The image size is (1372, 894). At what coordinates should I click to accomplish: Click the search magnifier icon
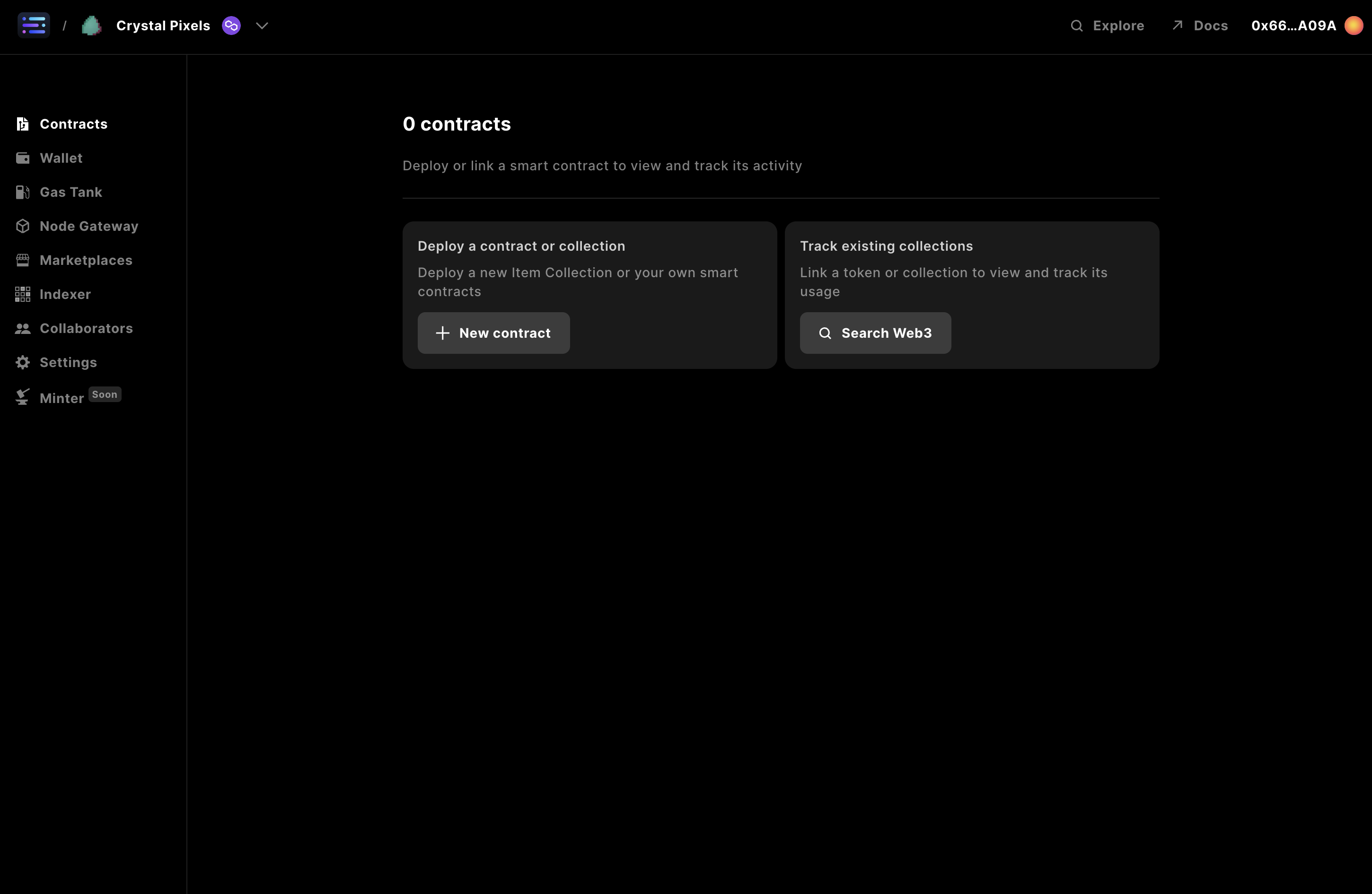1076,26
